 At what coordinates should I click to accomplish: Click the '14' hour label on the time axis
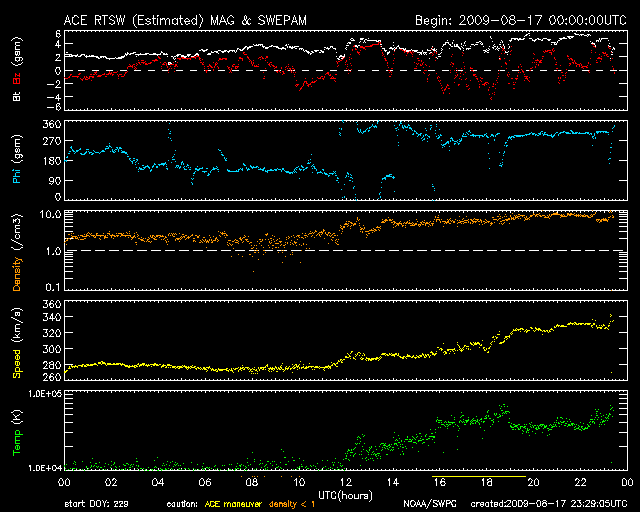click(x=393, y=482)
